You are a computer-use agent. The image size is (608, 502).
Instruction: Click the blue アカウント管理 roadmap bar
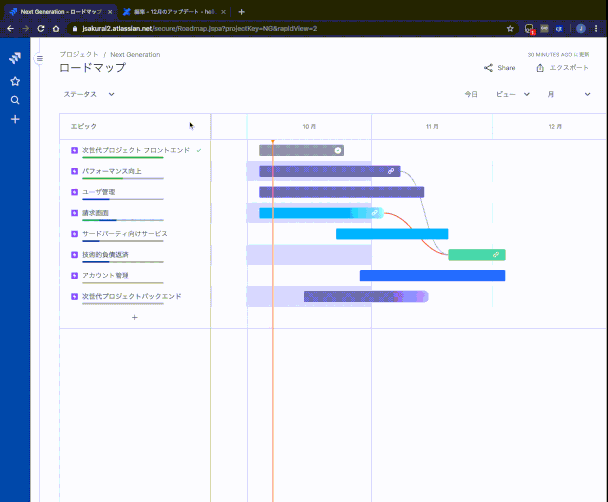click(x=432, y=276)
